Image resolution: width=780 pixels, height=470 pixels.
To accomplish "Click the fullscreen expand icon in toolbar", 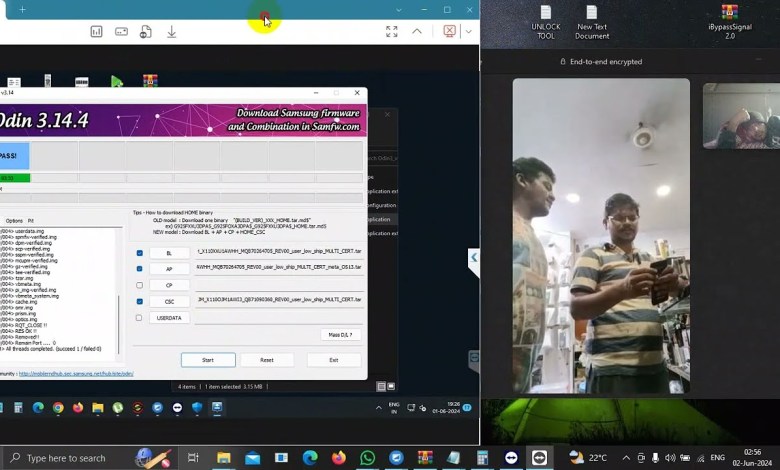I will coord(391,32).
